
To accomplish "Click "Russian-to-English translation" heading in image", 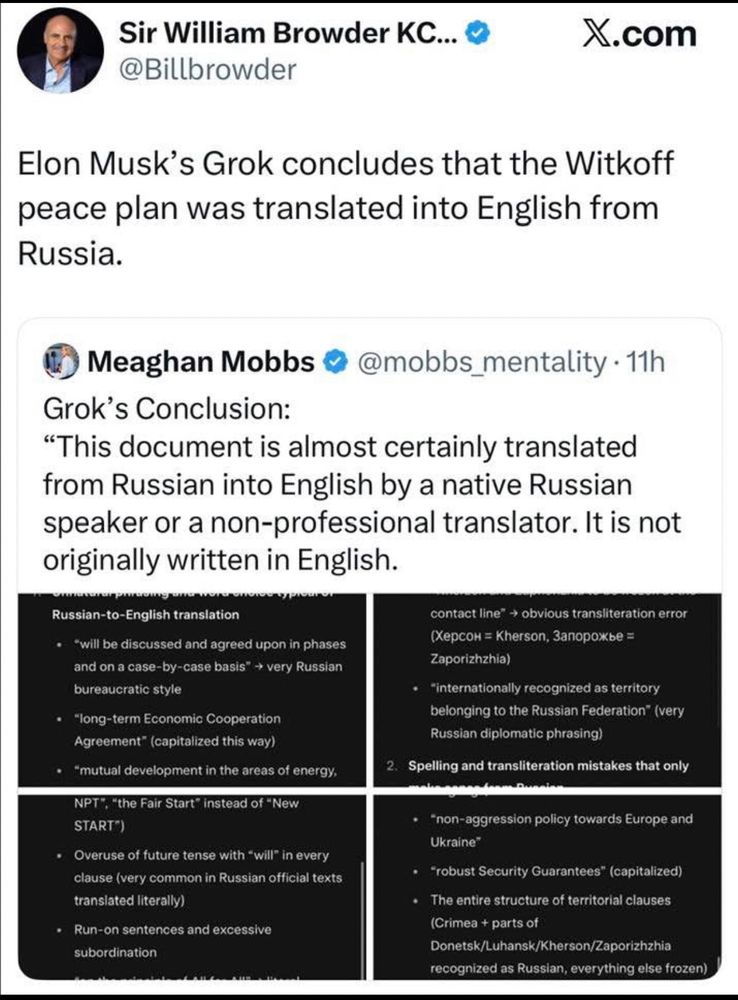I will point(145,614).
